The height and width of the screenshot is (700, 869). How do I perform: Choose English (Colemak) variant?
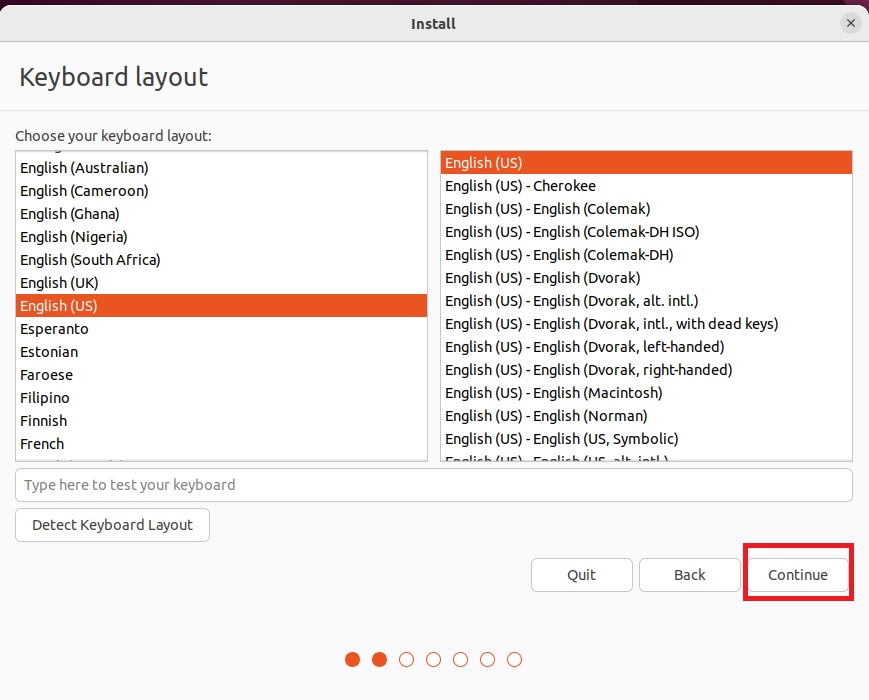click(x=547, y=209)
